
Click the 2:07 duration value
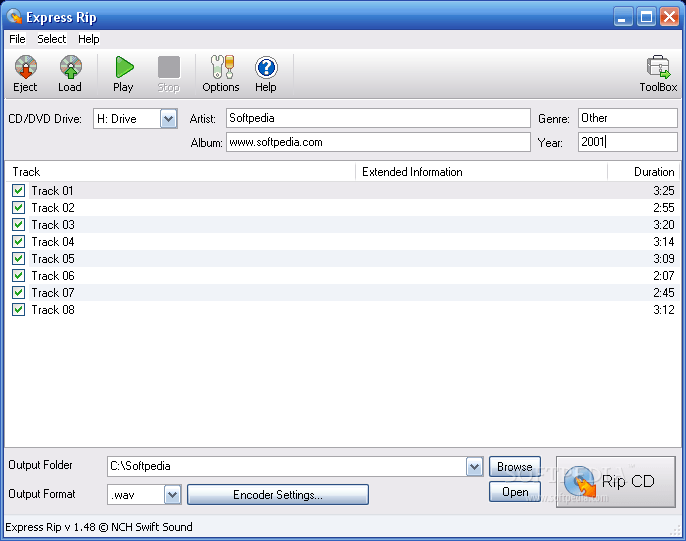tap(664, 276)
